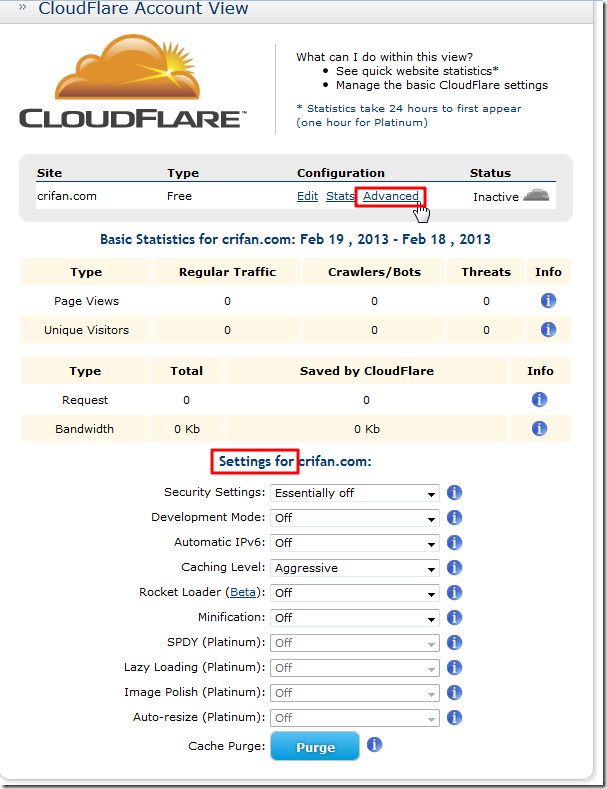
Task: Click the Inactive status text
Action: tap(496, 197)
